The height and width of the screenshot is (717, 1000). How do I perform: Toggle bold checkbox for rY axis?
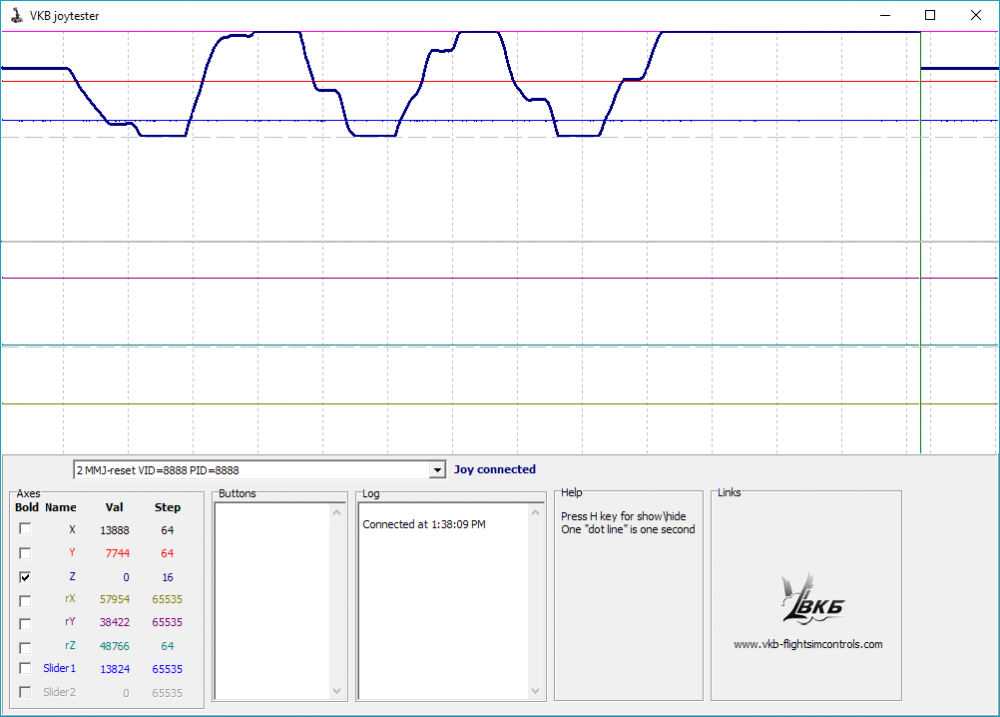click(x=25, y=623)
